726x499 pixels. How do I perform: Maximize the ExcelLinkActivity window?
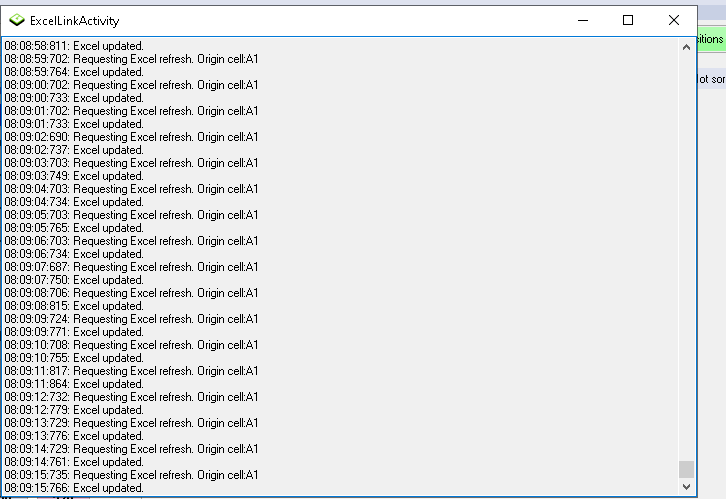click(628, 20)
